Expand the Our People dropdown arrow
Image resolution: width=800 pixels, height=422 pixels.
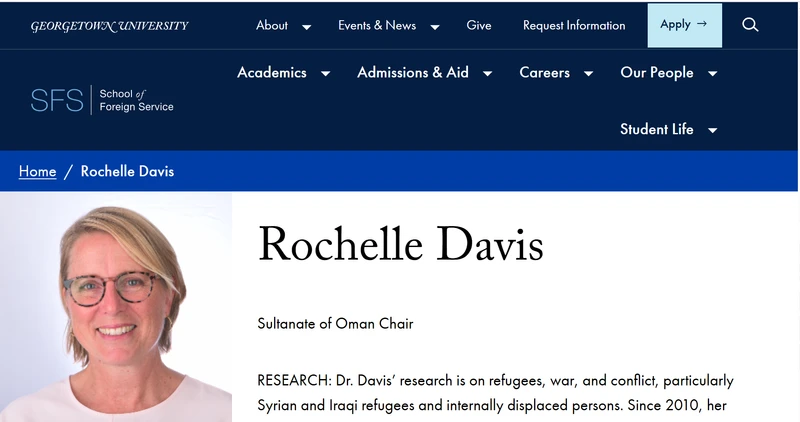click(712, 74)
